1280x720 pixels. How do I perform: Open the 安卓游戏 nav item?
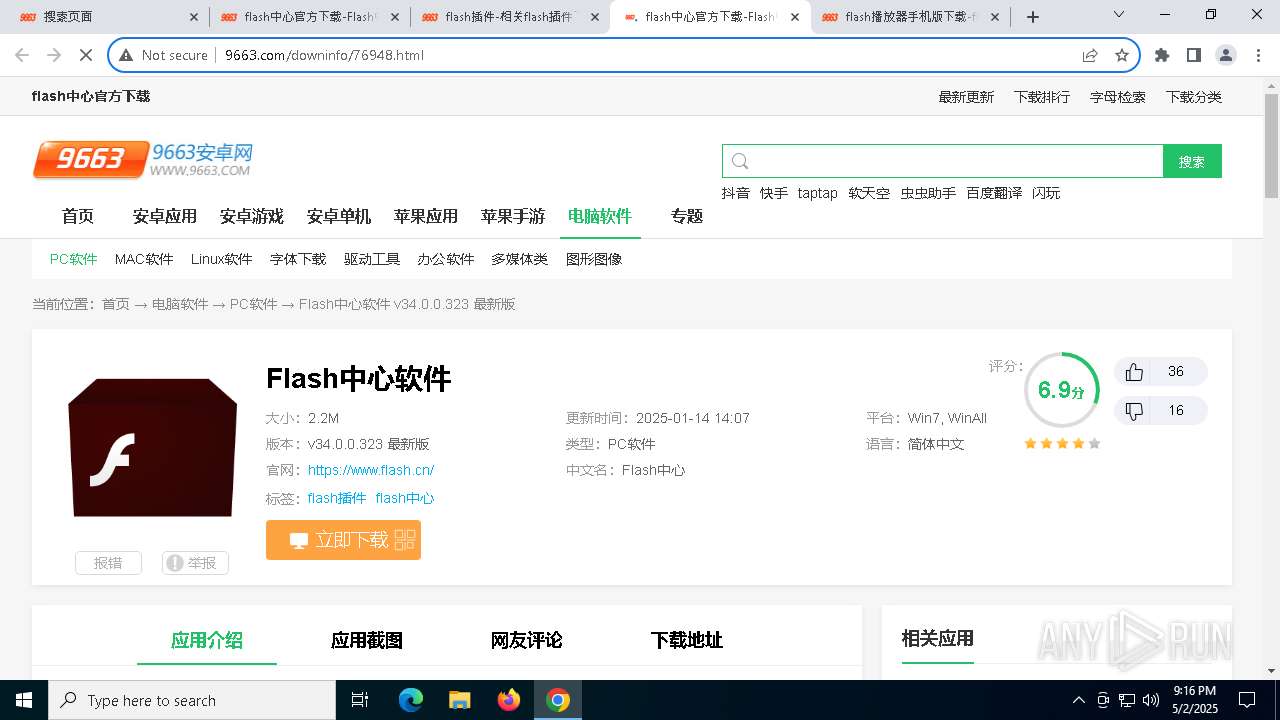(x=252, y=216)
